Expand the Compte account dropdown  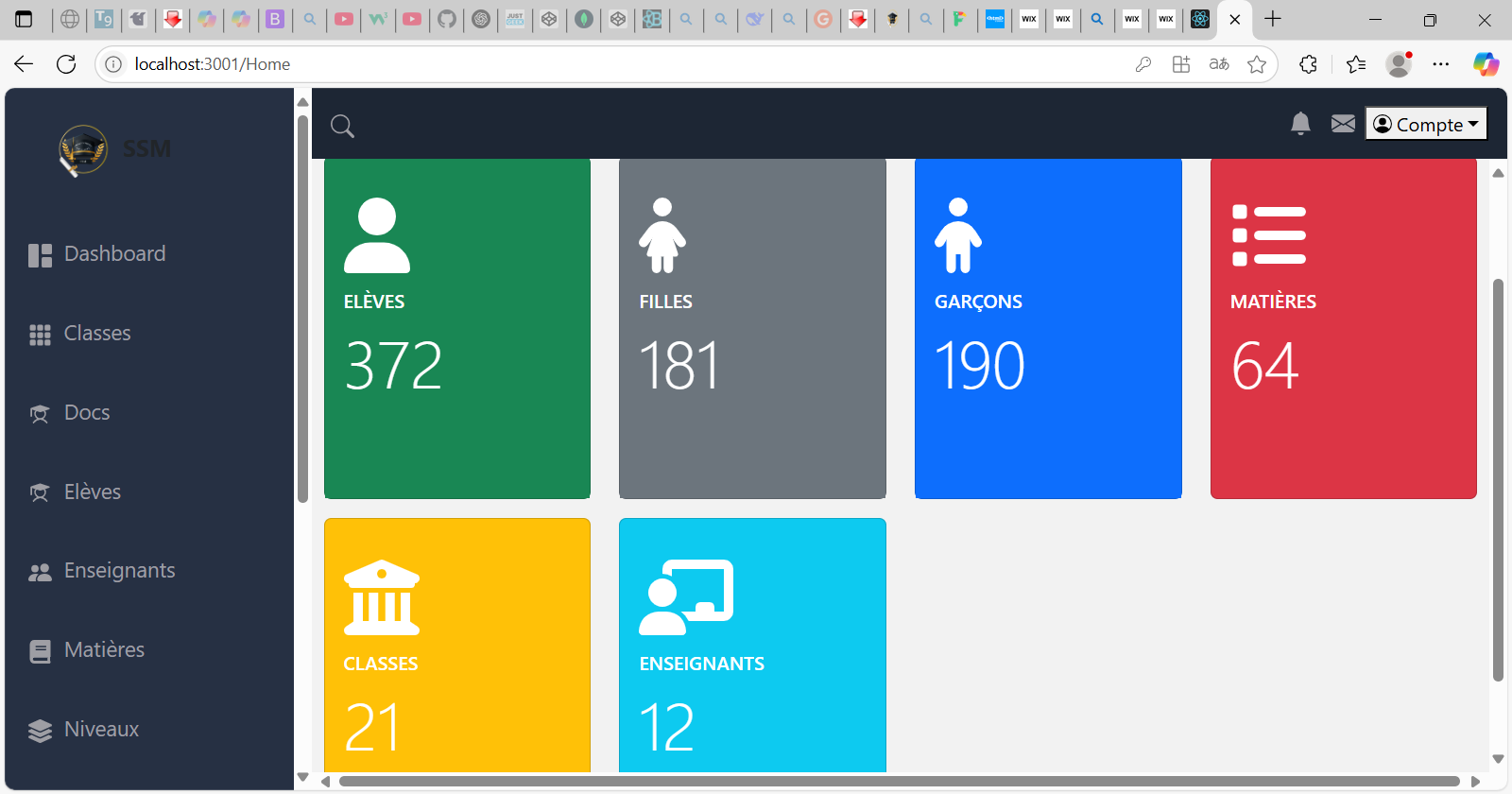click(1425, 124)
